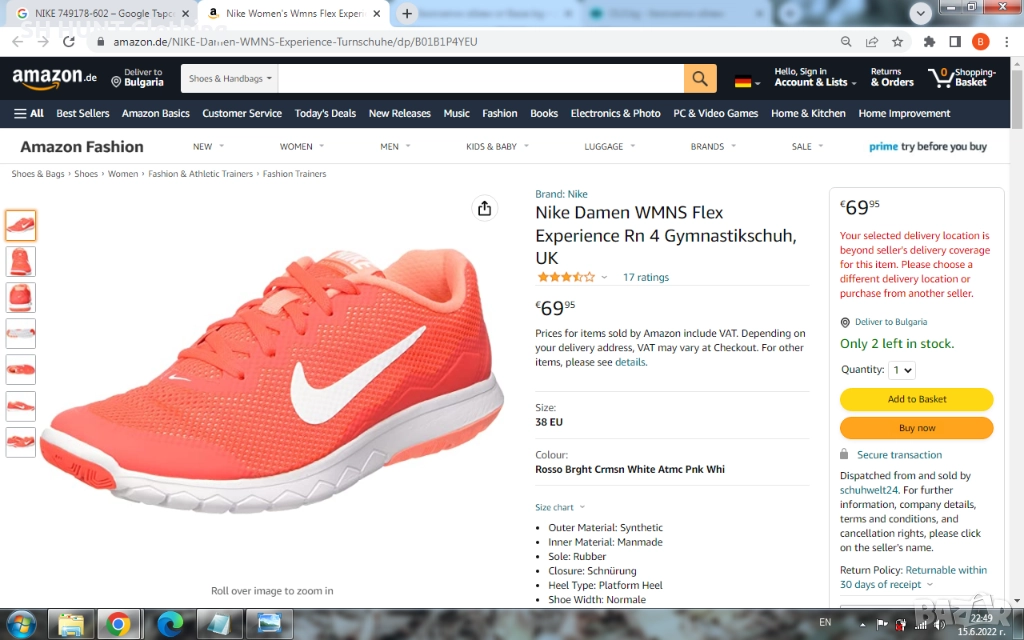1024x640 pixels.
Task: Open the 17 ratings link
Action: pyautogui.click(x=645, y=277)
